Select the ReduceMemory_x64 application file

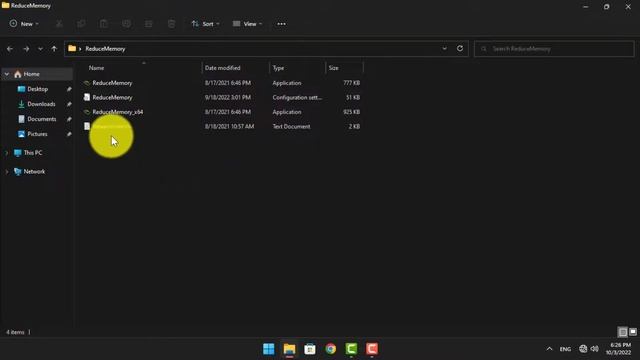tap(118, 112)
